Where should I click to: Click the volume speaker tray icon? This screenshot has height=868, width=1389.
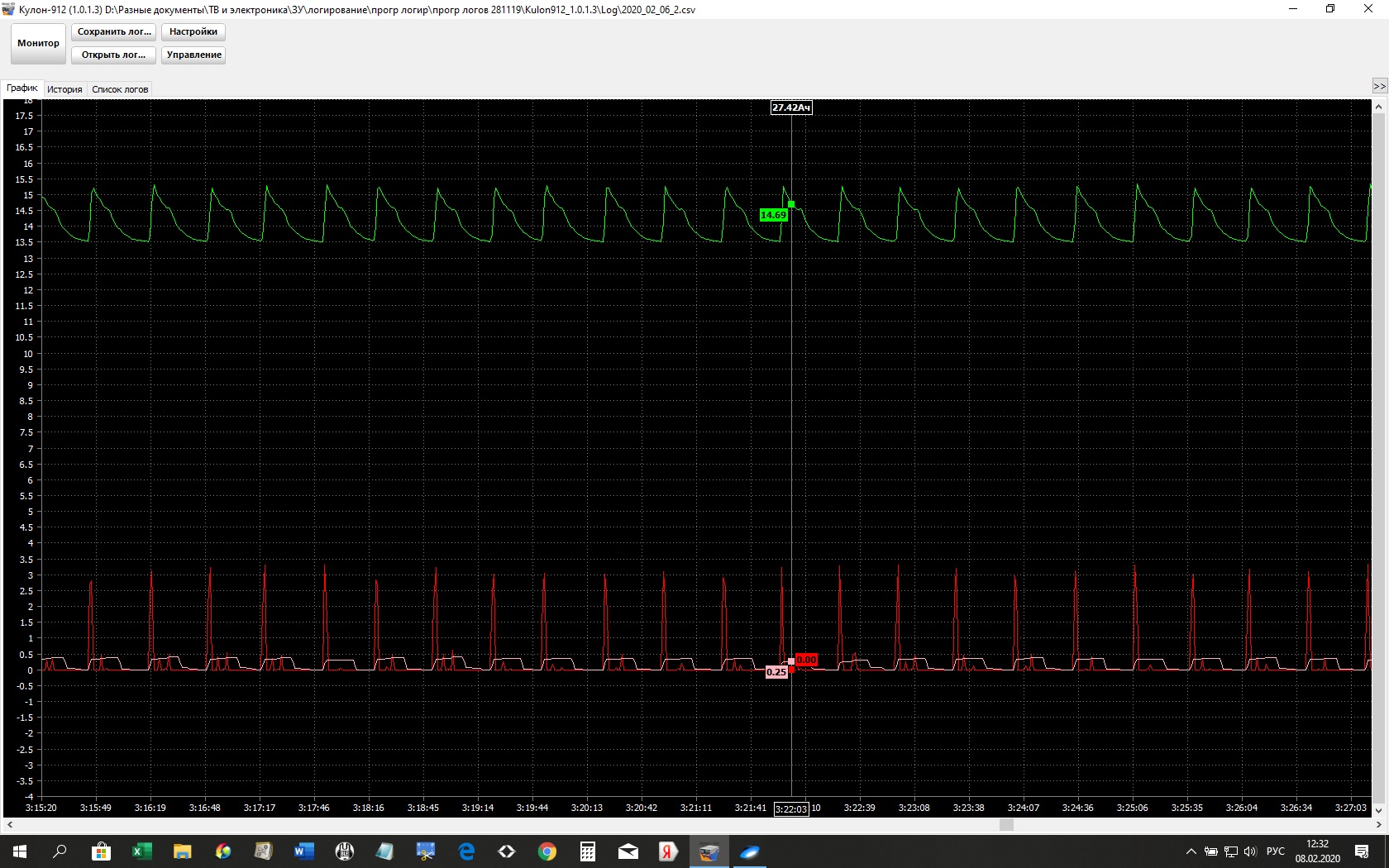pyautogui.click(x=1250, y=851)
